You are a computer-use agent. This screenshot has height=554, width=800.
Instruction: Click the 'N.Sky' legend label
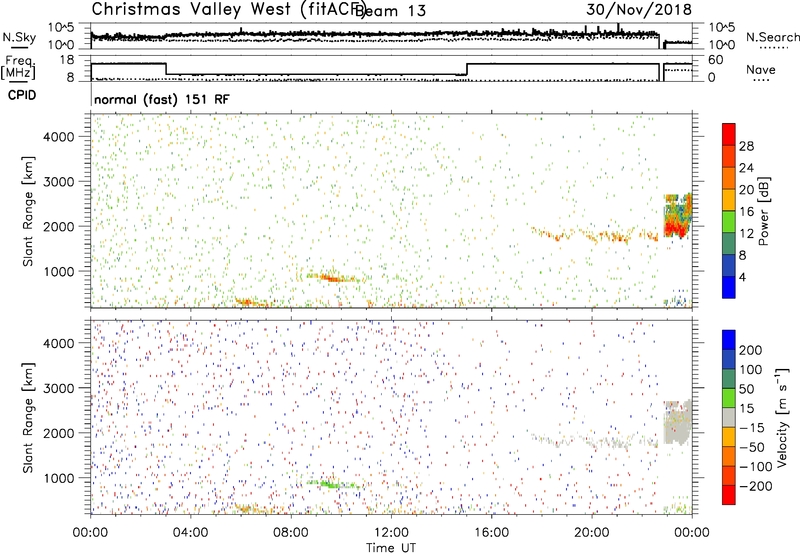(x=19, y=37)
